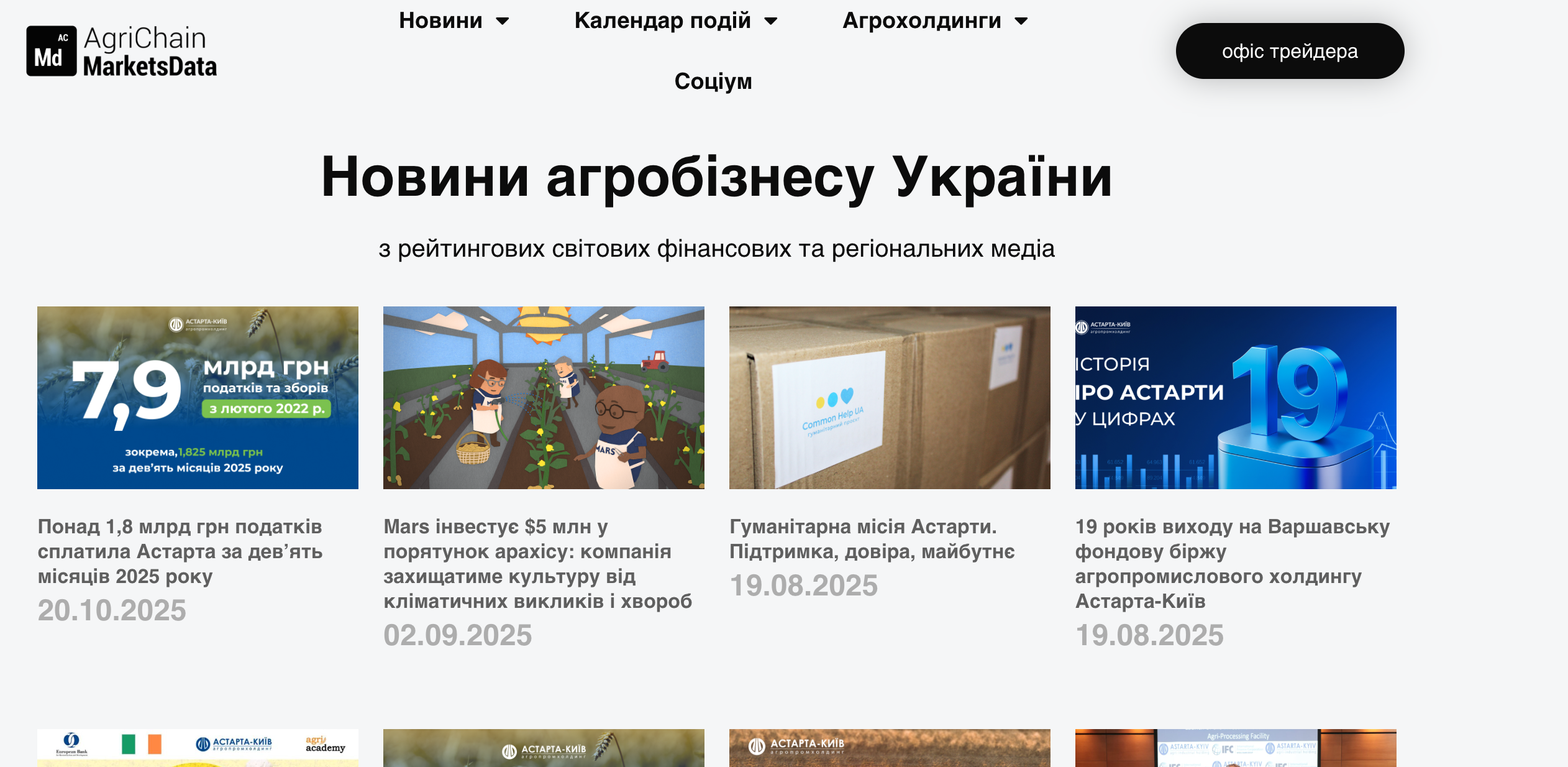
Task: Open second-row Астарта-Київ brown field thumbnail
Action: (890, 748)
